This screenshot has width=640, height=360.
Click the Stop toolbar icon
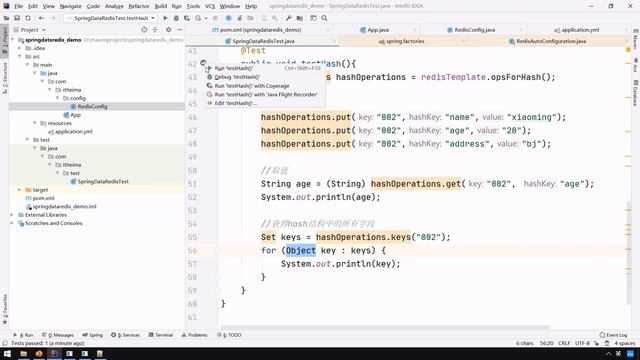(215, 18)
